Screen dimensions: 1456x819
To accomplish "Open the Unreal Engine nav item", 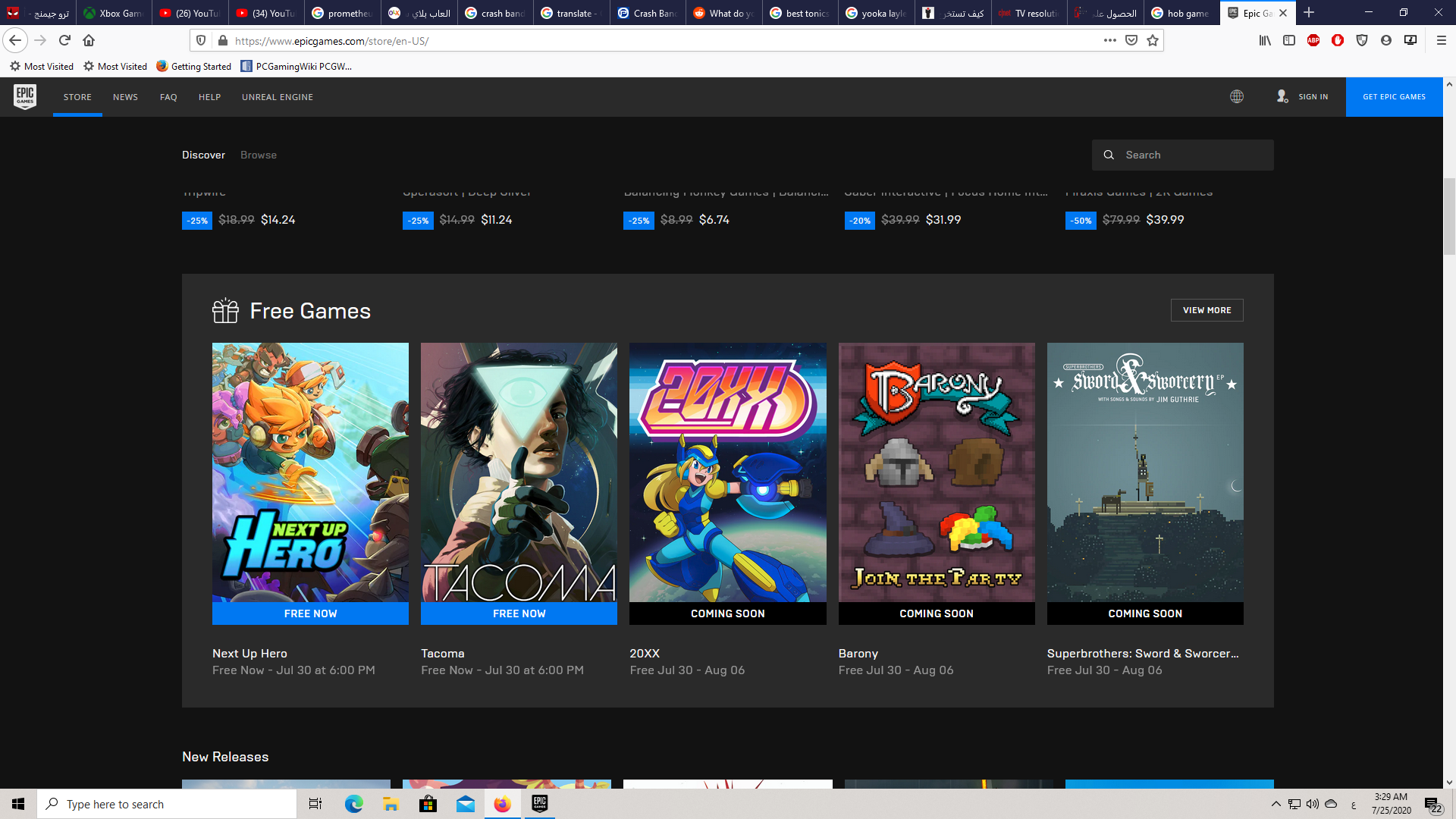I will click(278, 97).
